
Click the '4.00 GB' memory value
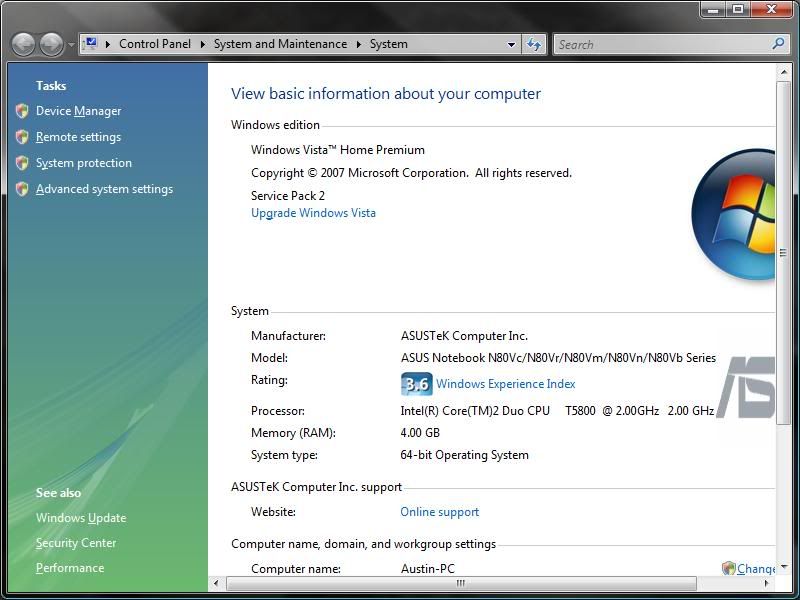[x=420, y=433]
